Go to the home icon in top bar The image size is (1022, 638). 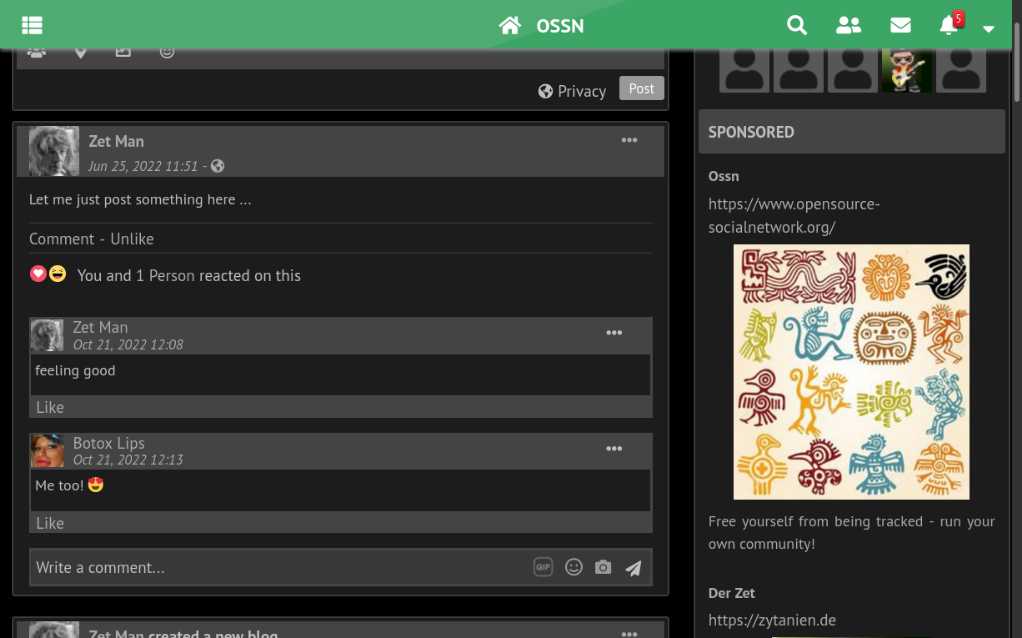pos(510,25)
